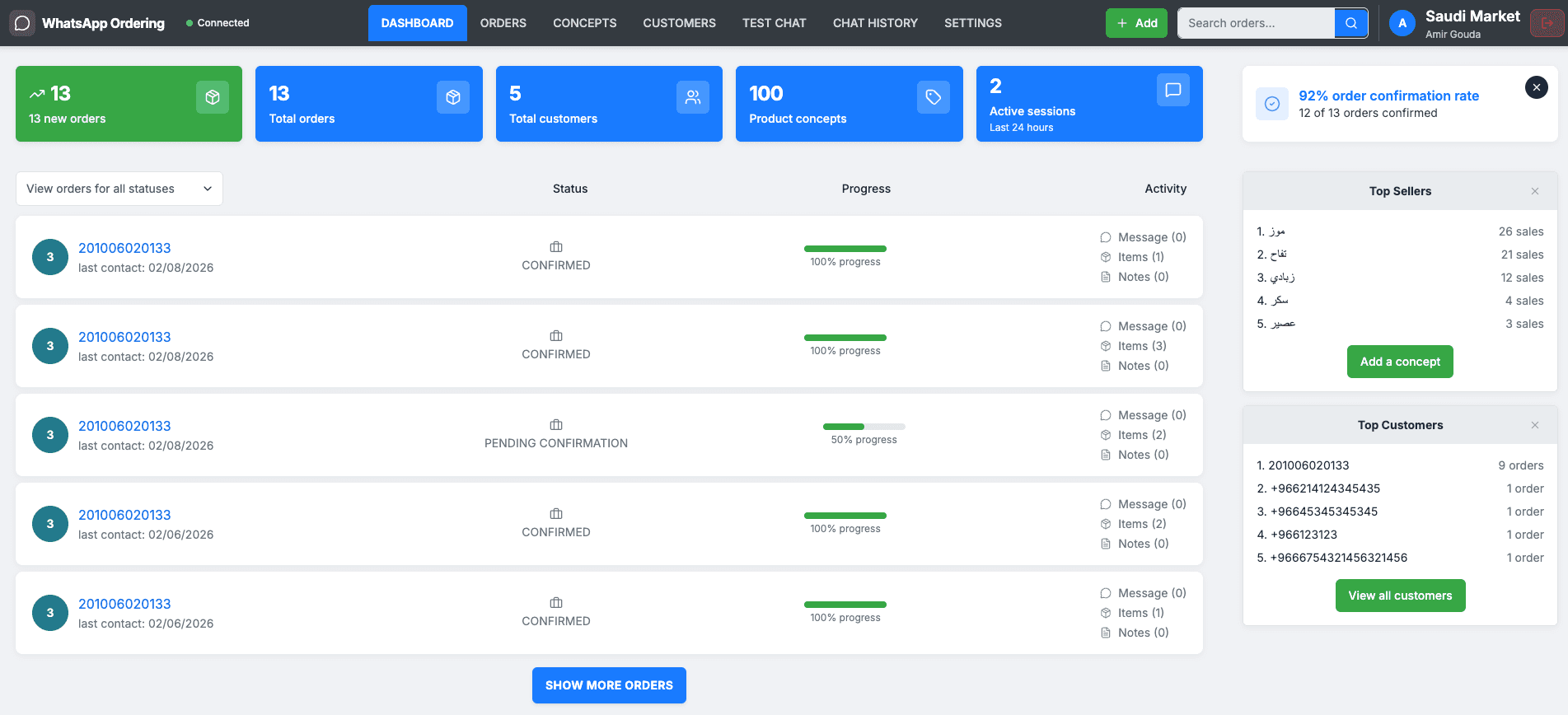Click the search magnifier button
1568x715 pixels.
tap(1351, 23)
